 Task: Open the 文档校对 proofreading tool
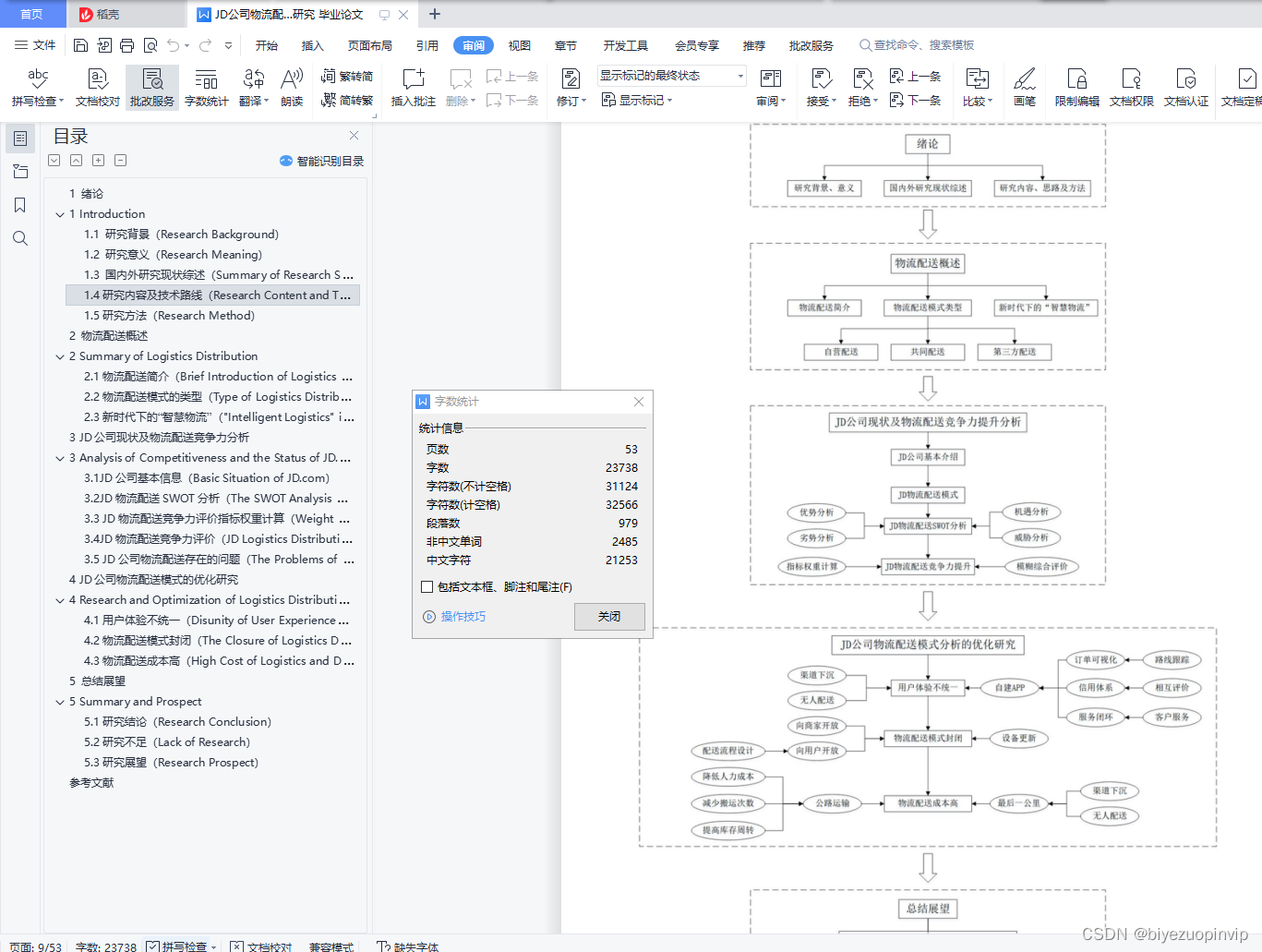pyautogui.click(x=97, y=88)
